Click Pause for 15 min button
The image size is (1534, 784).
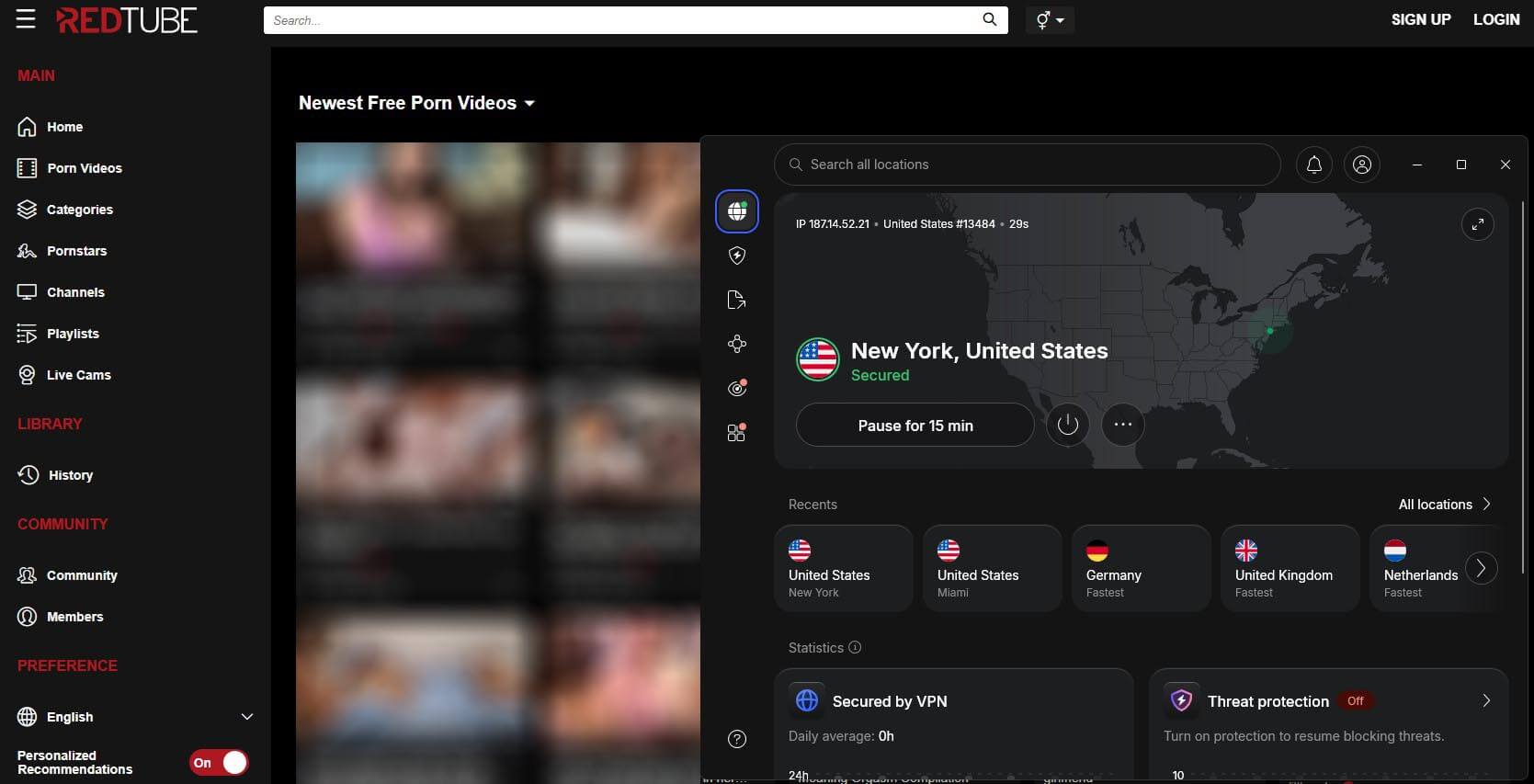coord(915,425)
